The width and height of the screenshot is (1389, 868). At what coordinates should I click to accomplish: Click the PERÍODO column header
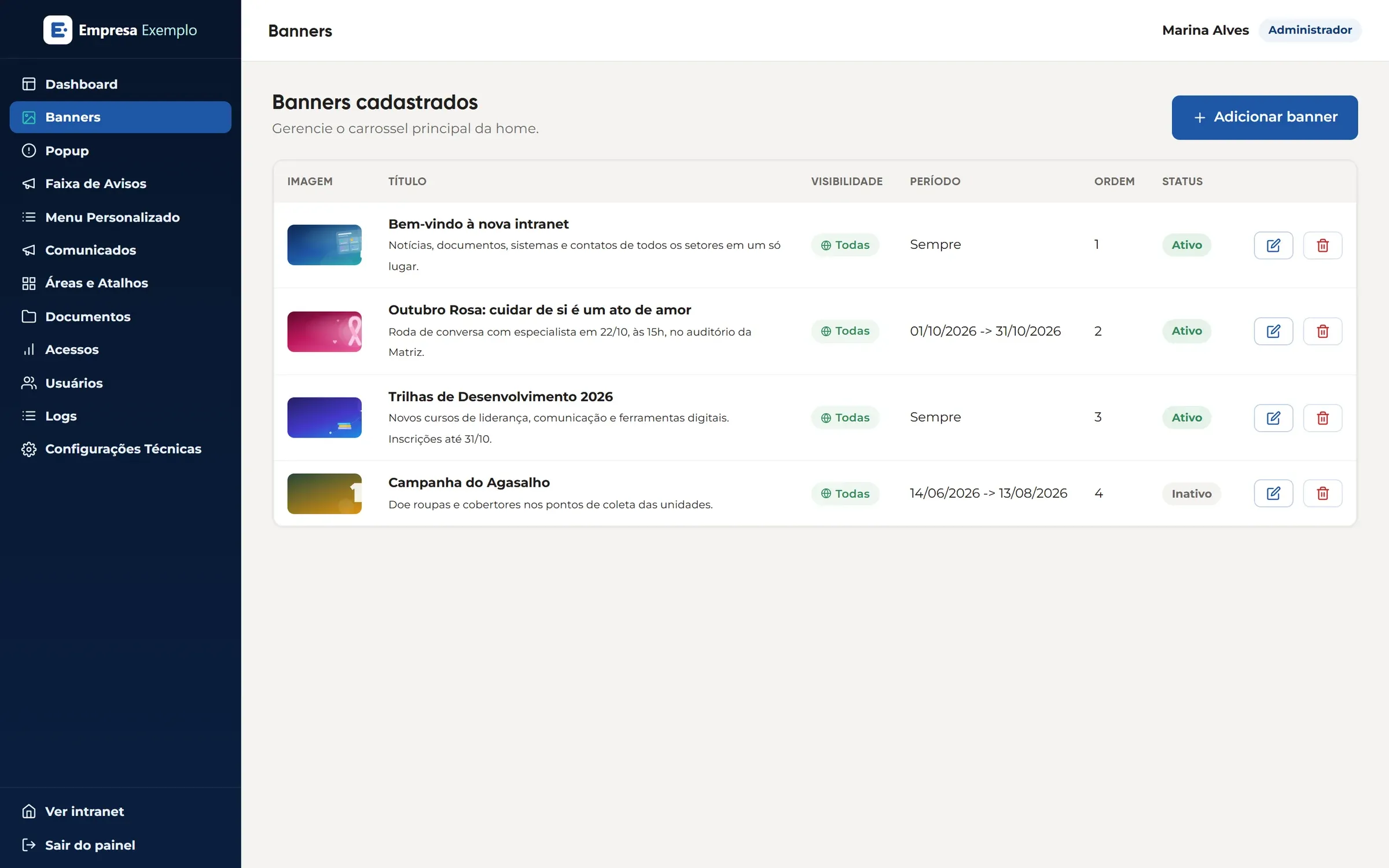click(x=935, y=181)
